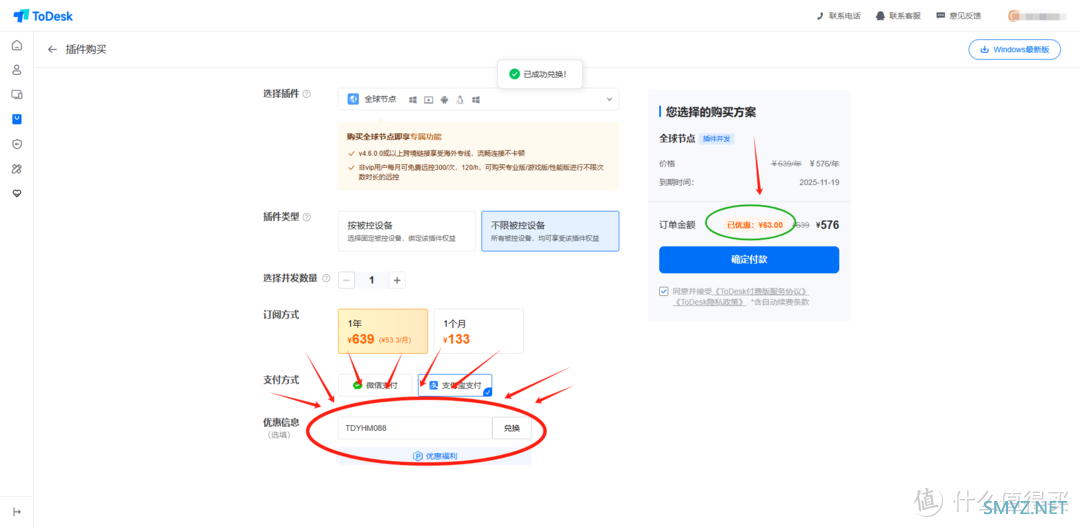Screen dimensions: 1080x527
Task: Choose the 1个月 ¥133 subscription
Action: (x=479, y=331)
